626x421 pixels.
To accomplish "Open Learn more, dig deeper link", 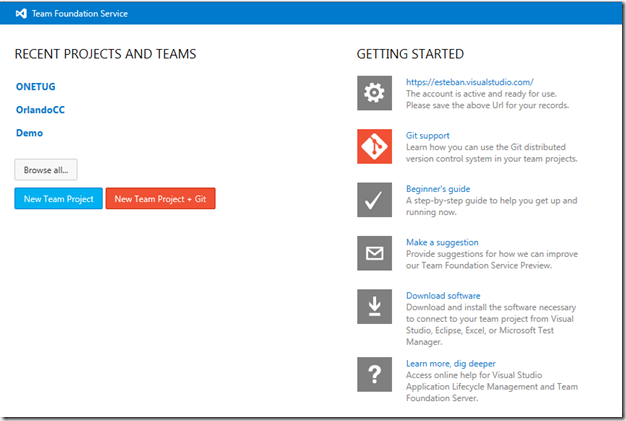I will pos(450,363).
